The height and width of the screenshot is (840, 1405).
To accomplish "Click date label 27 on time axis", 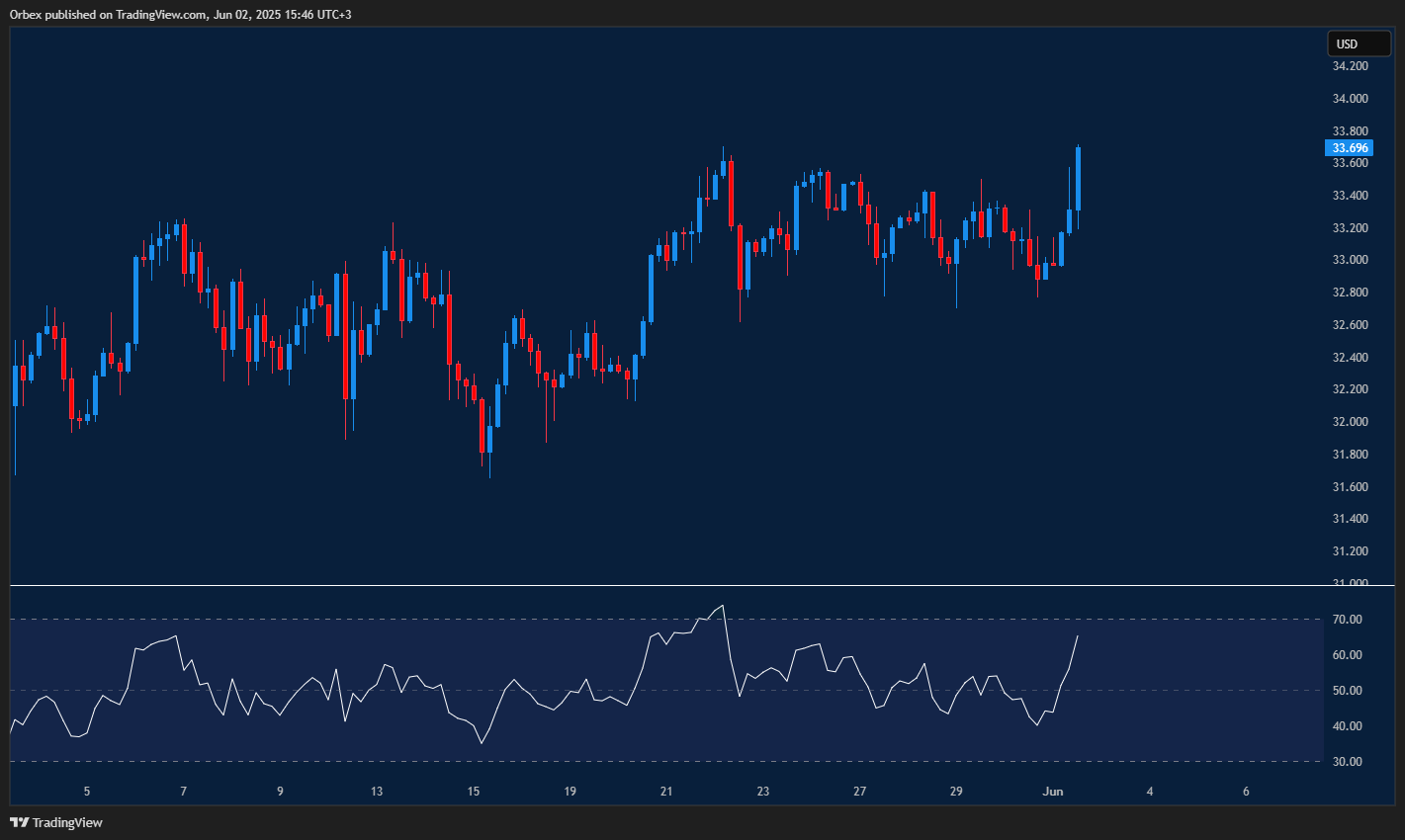I will [x=860, y=792].
